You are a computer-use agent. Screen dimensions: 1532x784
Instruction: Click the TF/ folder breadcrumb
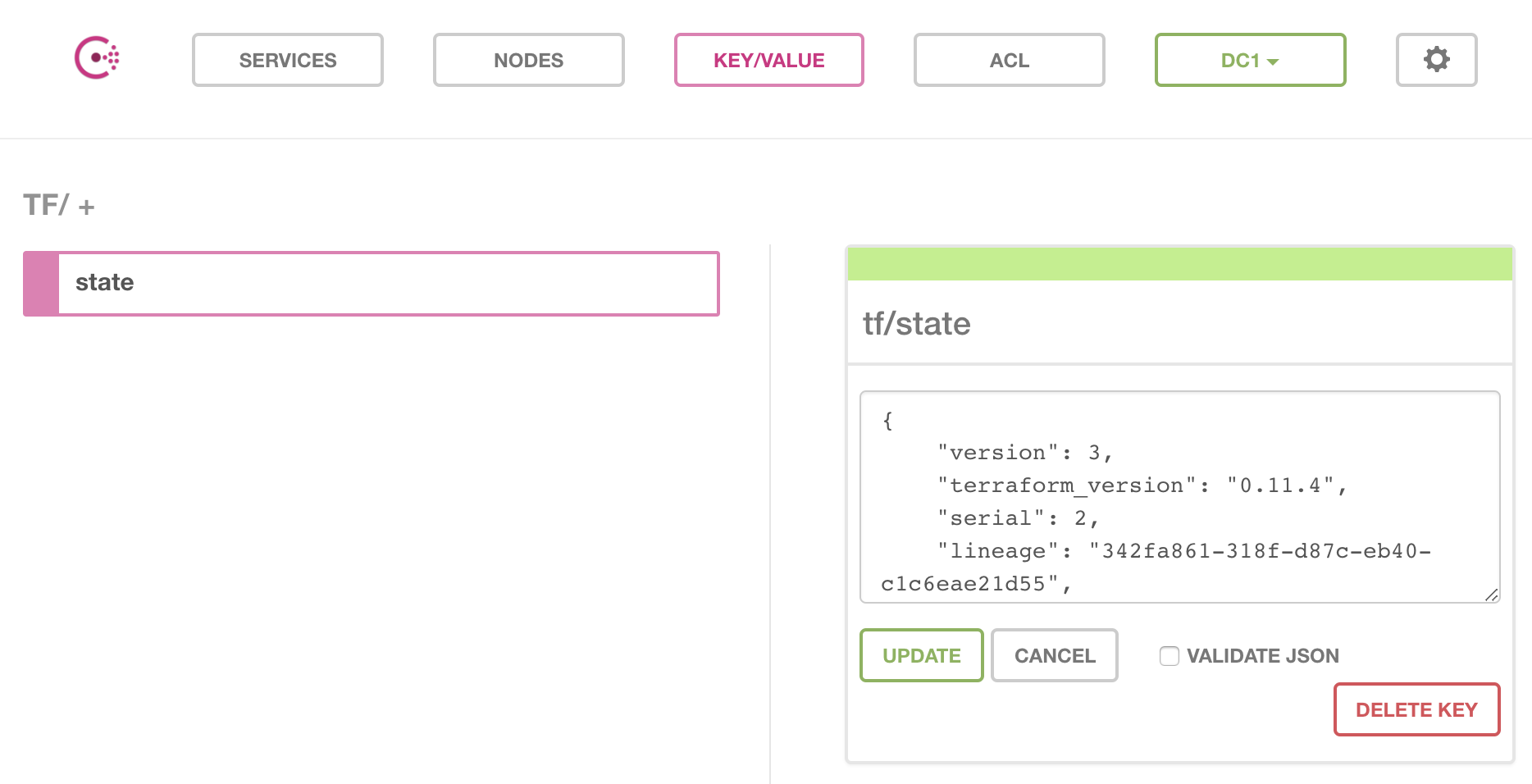click(x=45, y=205)
